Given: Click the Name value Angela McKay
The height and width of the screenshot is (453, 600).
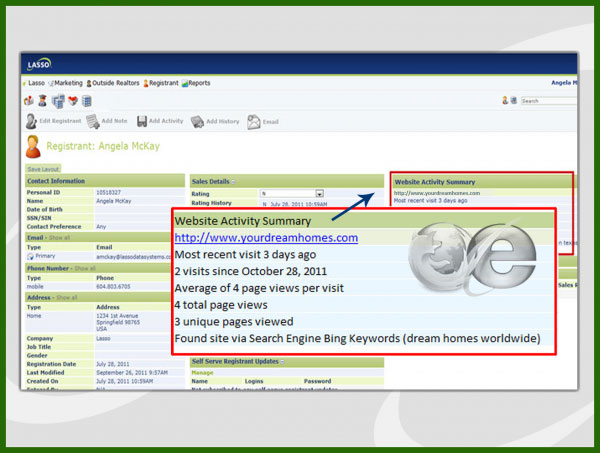Looking at the screenshot, I should (114, 201).
